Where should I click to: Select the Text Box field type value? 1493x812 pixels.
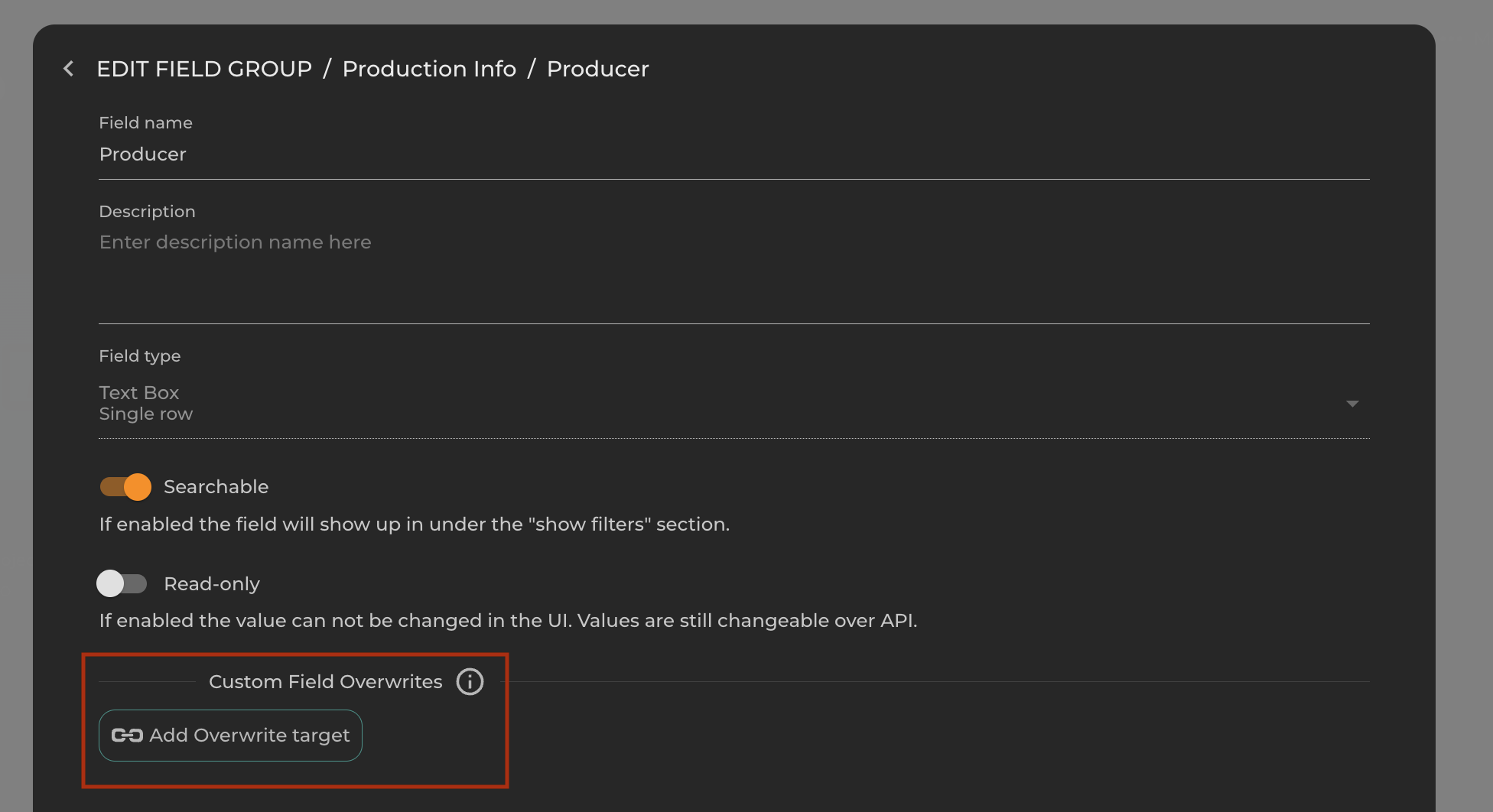pos(139,393)
